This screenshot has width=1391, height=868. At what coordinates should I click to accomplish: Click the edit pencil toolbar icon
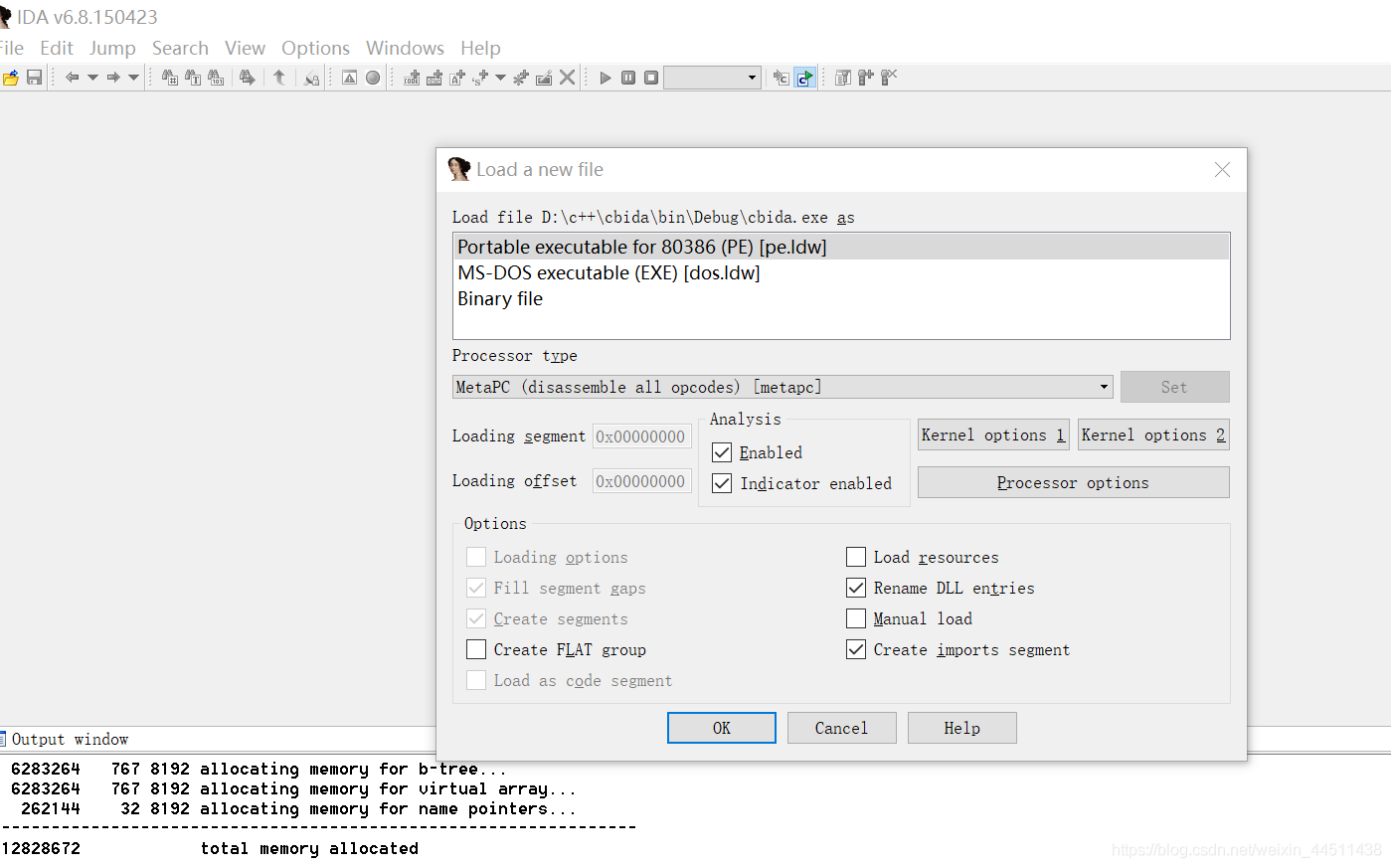tap(544, 78)
